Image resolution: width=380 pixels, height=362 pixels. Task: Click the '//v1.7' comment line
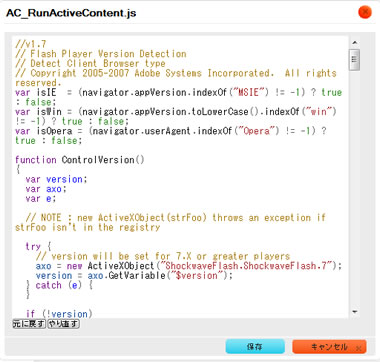pyautogui.click(x=31, y=44)
